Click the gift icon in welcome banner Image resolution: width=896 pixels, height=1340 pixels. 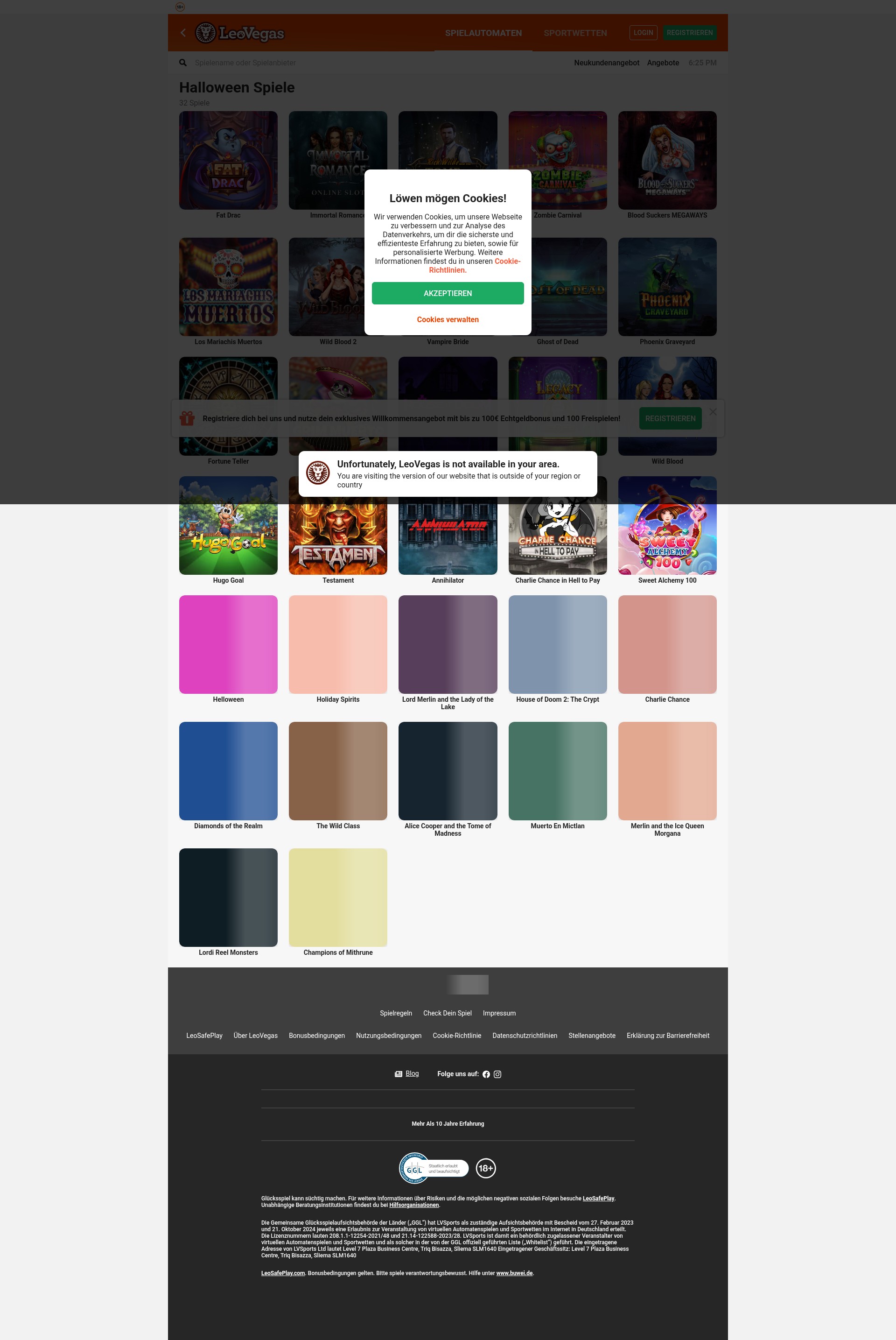click(187, 418)
